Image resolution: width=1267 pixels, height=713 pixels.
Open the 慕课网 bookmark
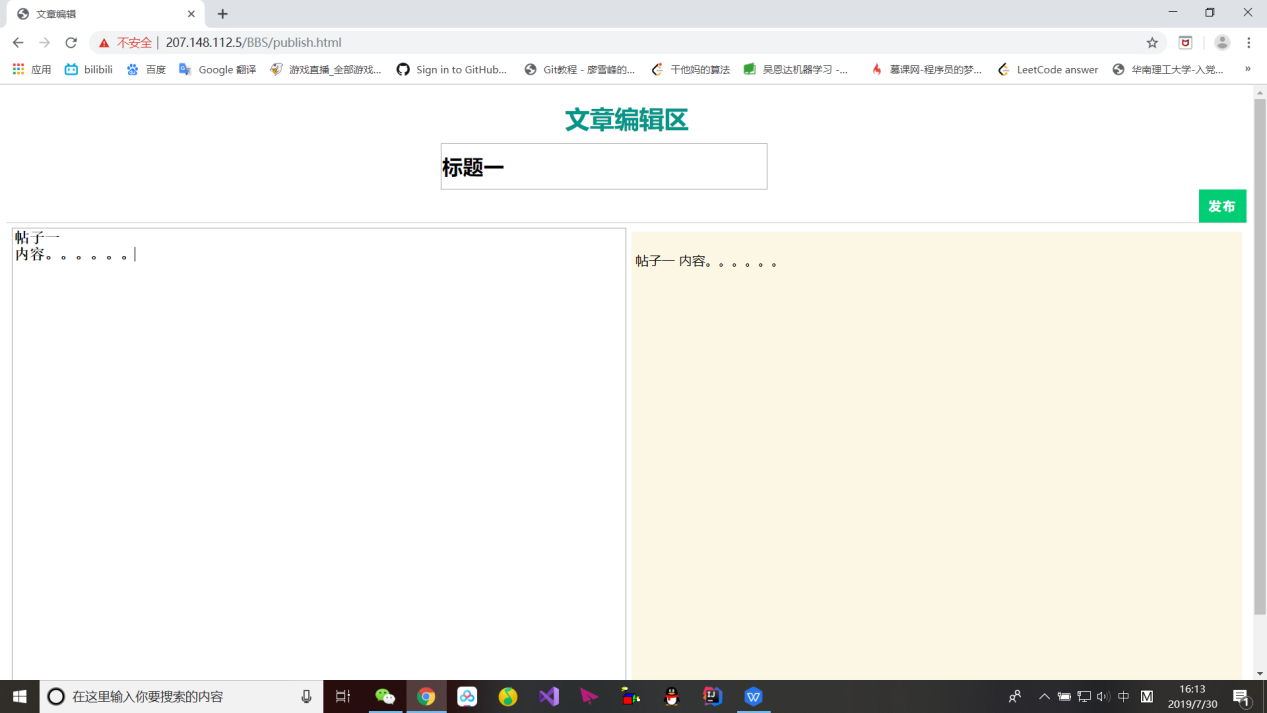pyautogui.click(x=926, y=70)
